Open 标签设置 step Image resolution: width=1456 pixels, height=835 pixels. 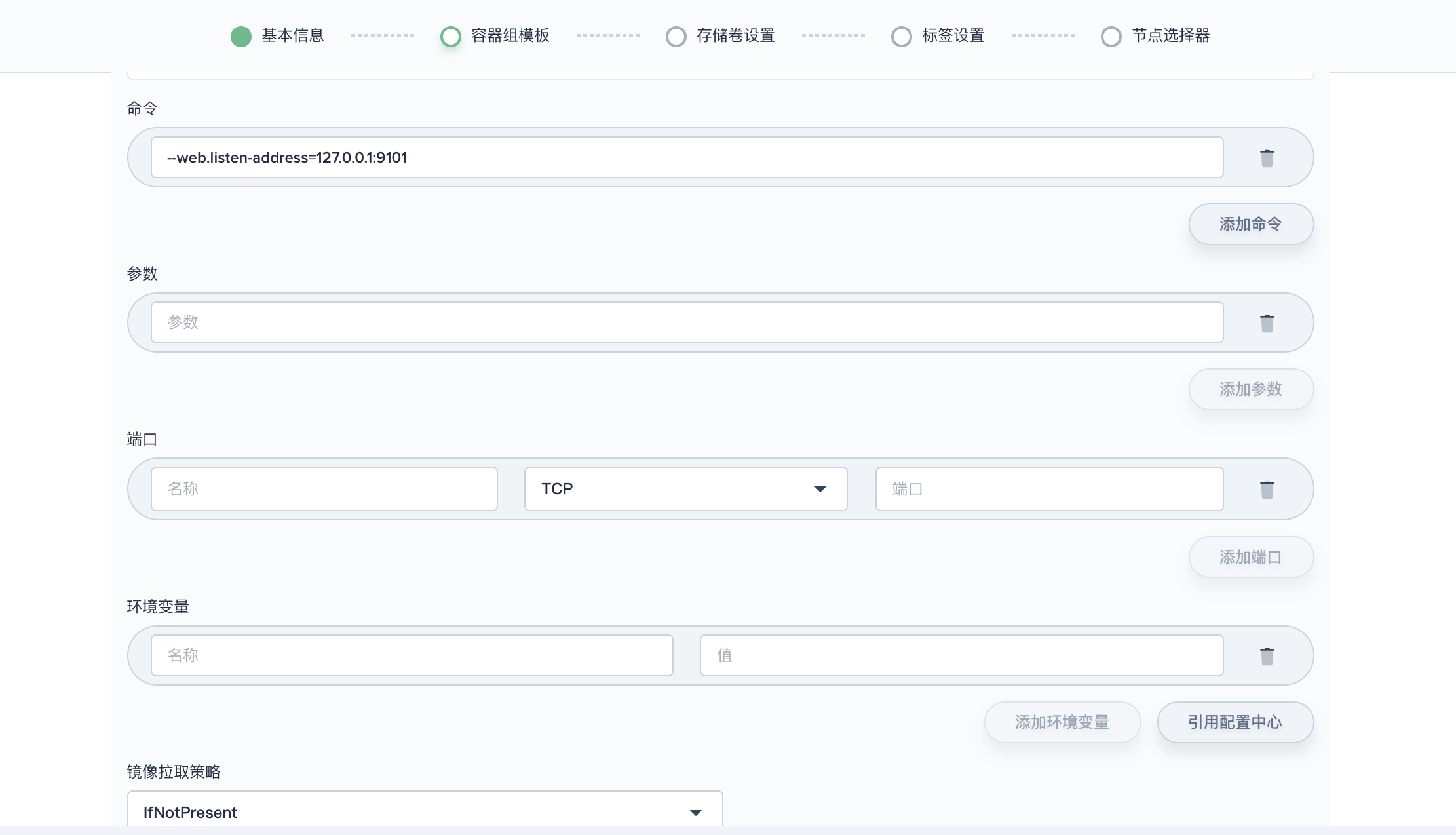(938, 36)
